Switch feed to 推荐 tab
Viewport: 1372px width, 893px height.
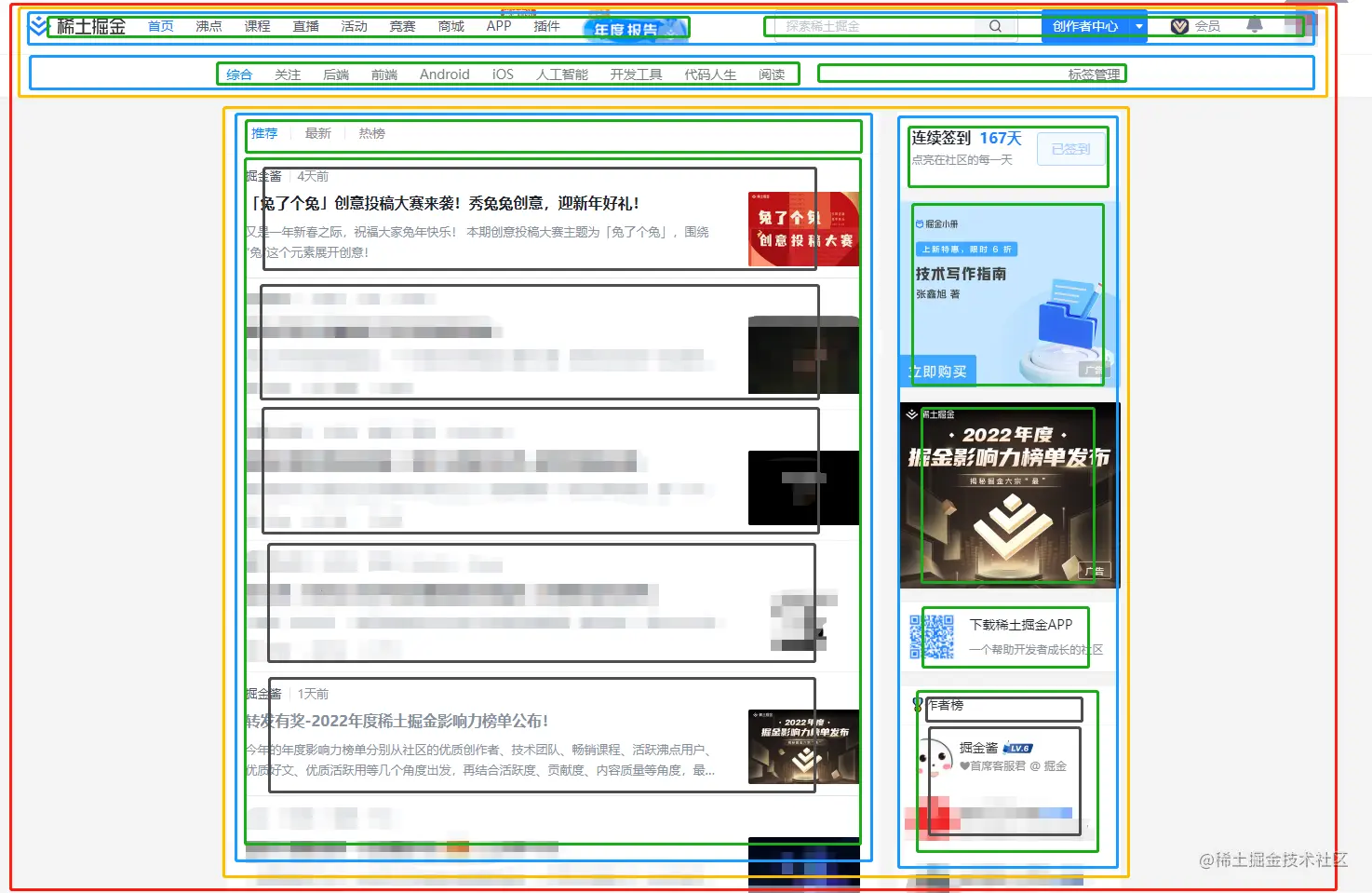(264, 133)
